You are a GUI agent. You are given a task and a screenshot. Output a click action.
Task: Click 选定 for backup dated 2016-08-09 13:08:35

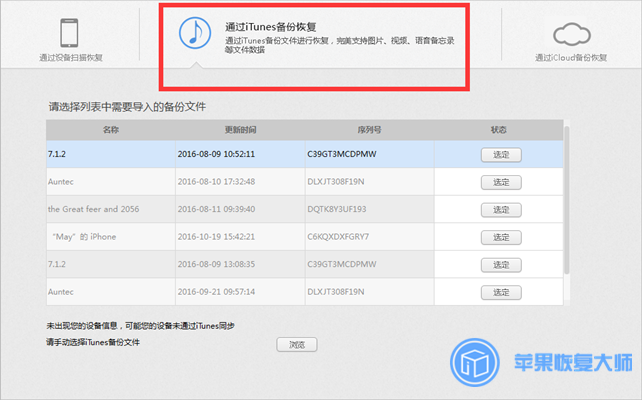coord(501,265)
